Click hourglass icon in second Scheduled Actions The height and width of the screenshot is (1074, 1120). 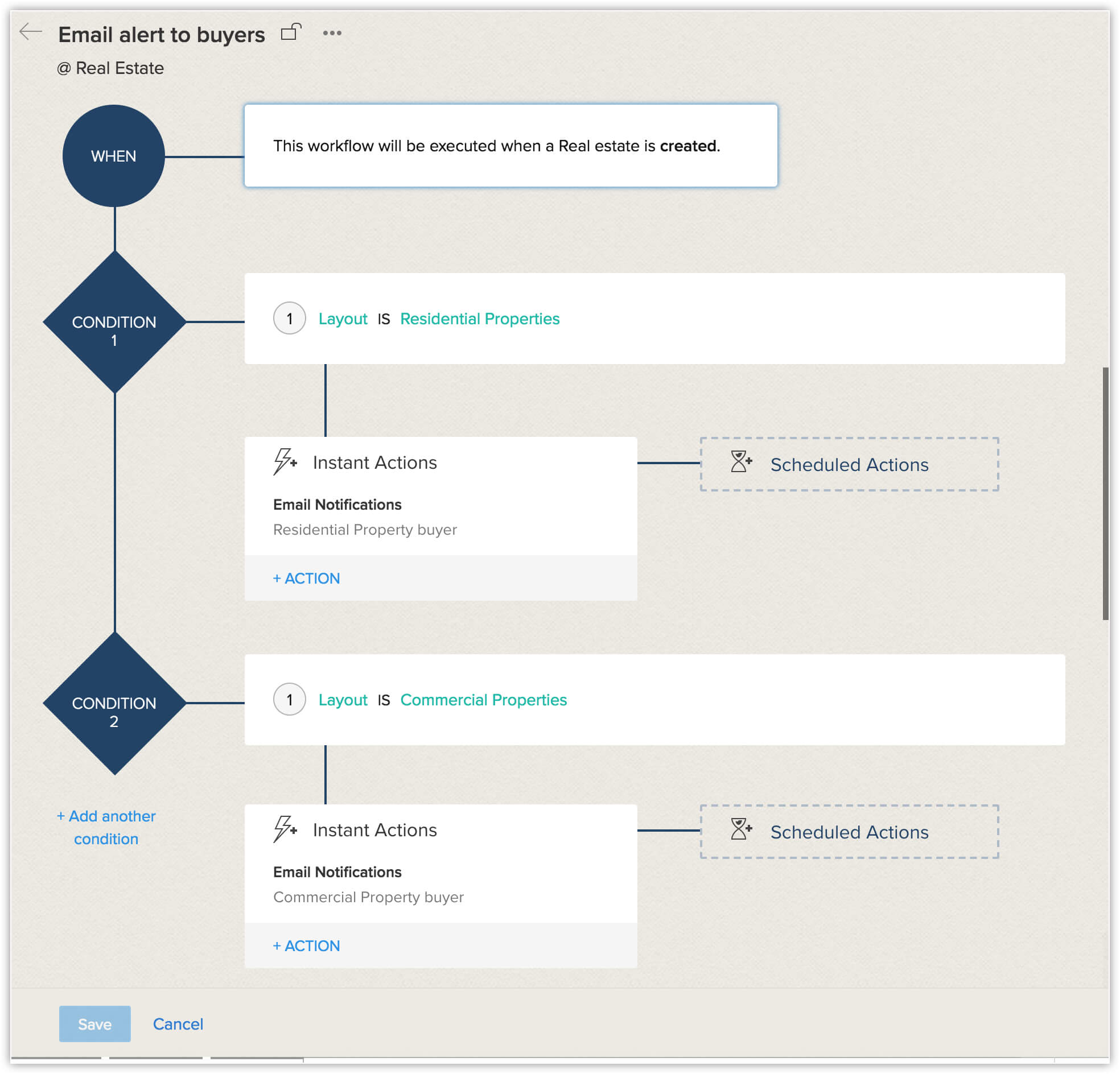741,829
